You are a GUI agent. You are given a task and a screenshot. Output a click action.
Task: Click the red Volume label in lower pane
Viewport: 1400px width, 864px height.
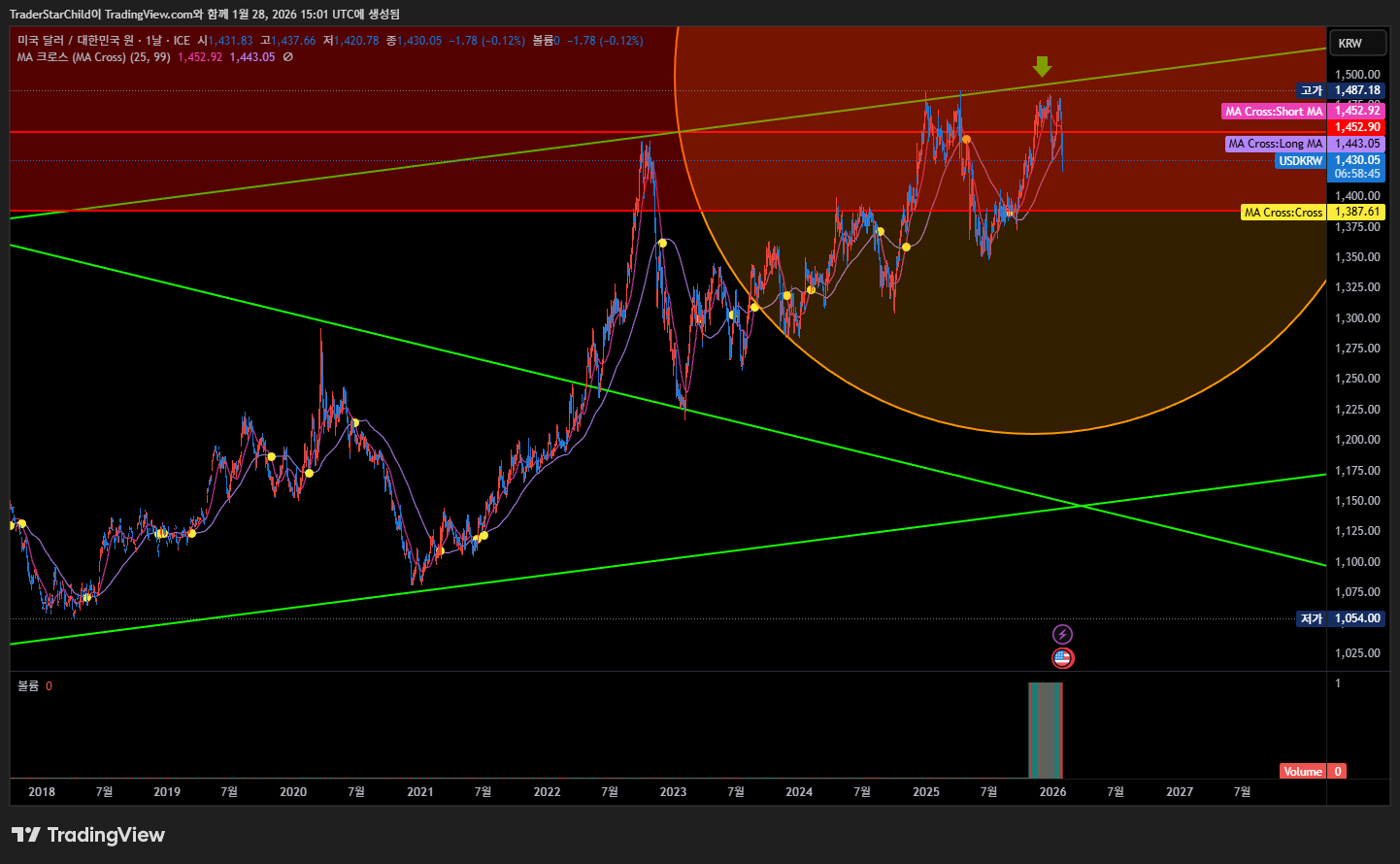tap(1302, 772)
